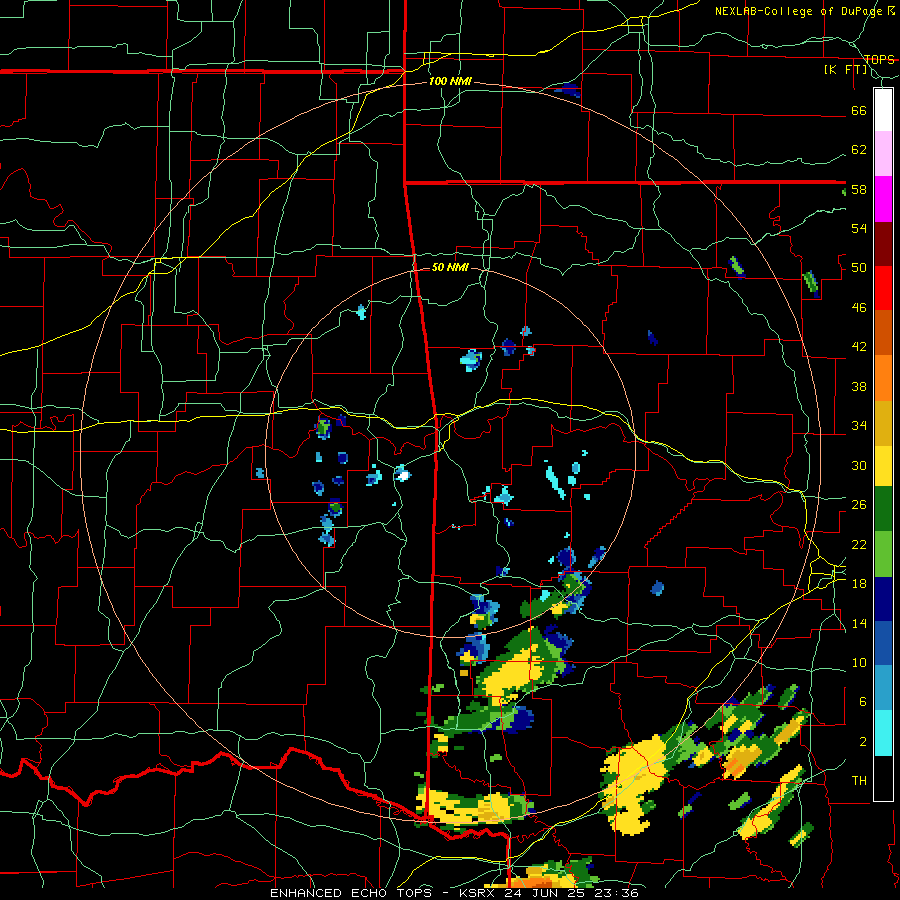This screenshot has height=900, width=900.
Task: Click the K FT units label
Action: point(845,69)
